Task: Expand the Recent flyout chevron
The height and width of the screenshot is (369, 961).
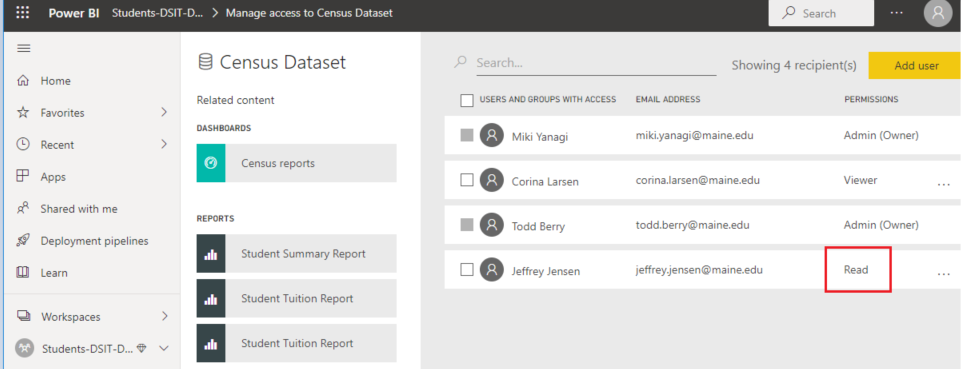Action: pyautogui.click(x=164, y=144)
